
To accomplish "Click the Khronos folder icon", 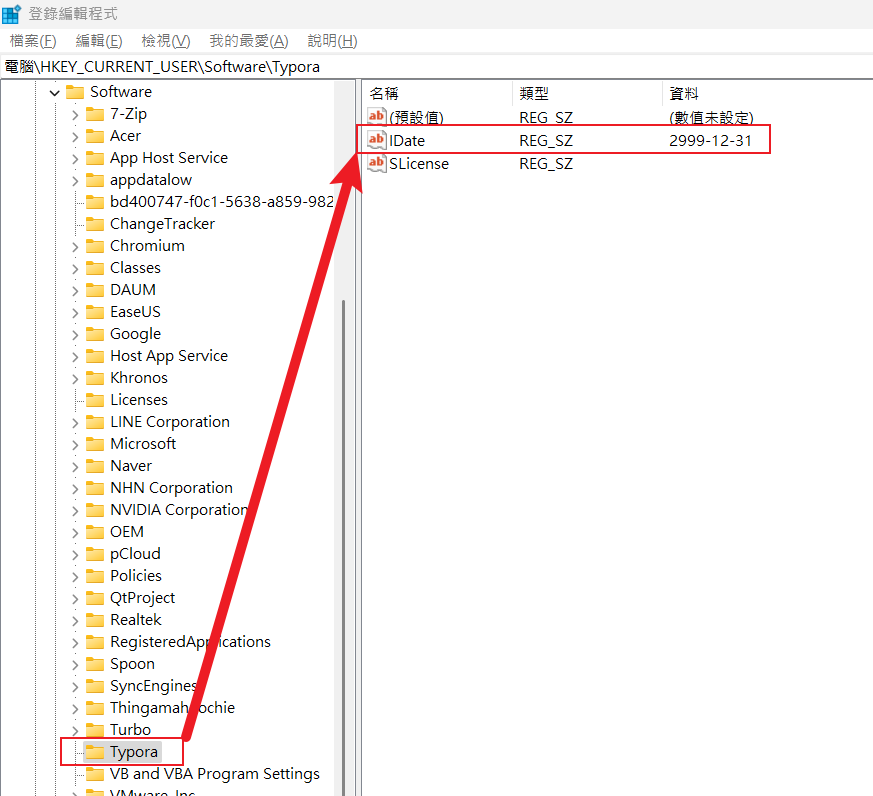I will 95,378.
